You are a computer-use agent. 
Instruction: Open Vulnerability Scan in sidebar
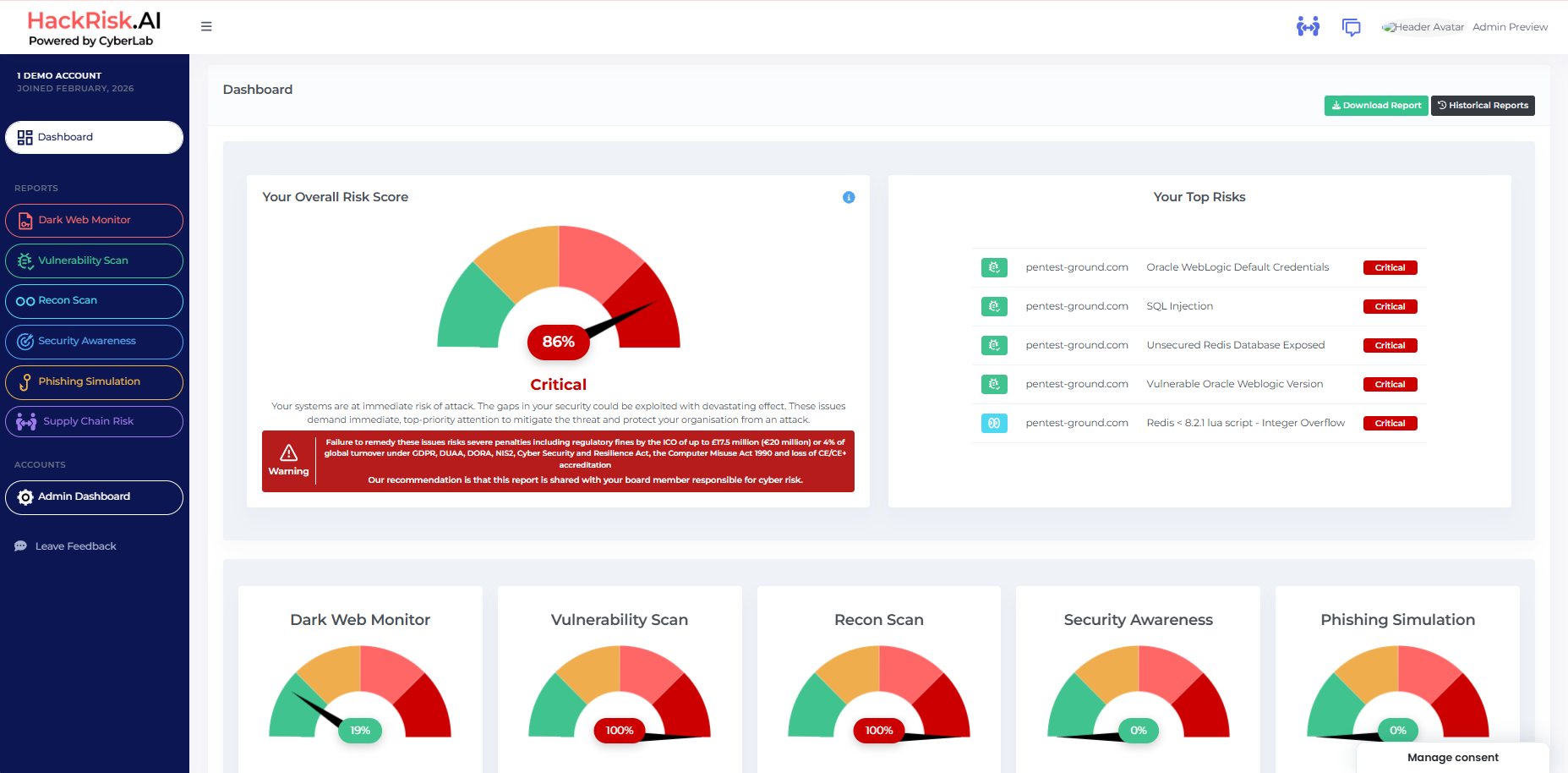coord(94,260)
